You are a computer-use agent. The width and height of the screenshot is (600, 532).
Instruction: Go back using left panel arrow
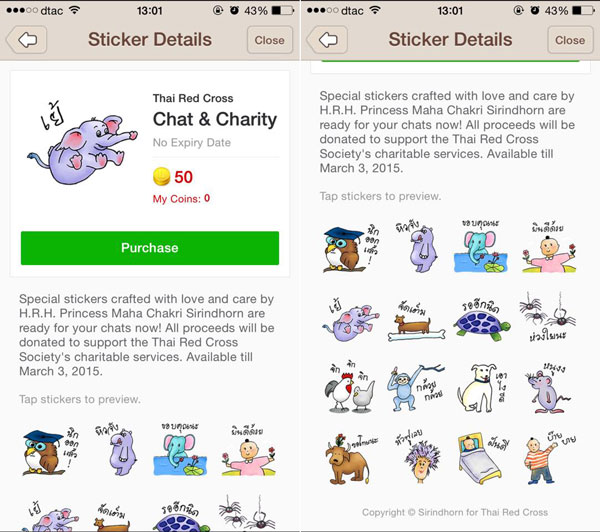click(x=26, y=40)
